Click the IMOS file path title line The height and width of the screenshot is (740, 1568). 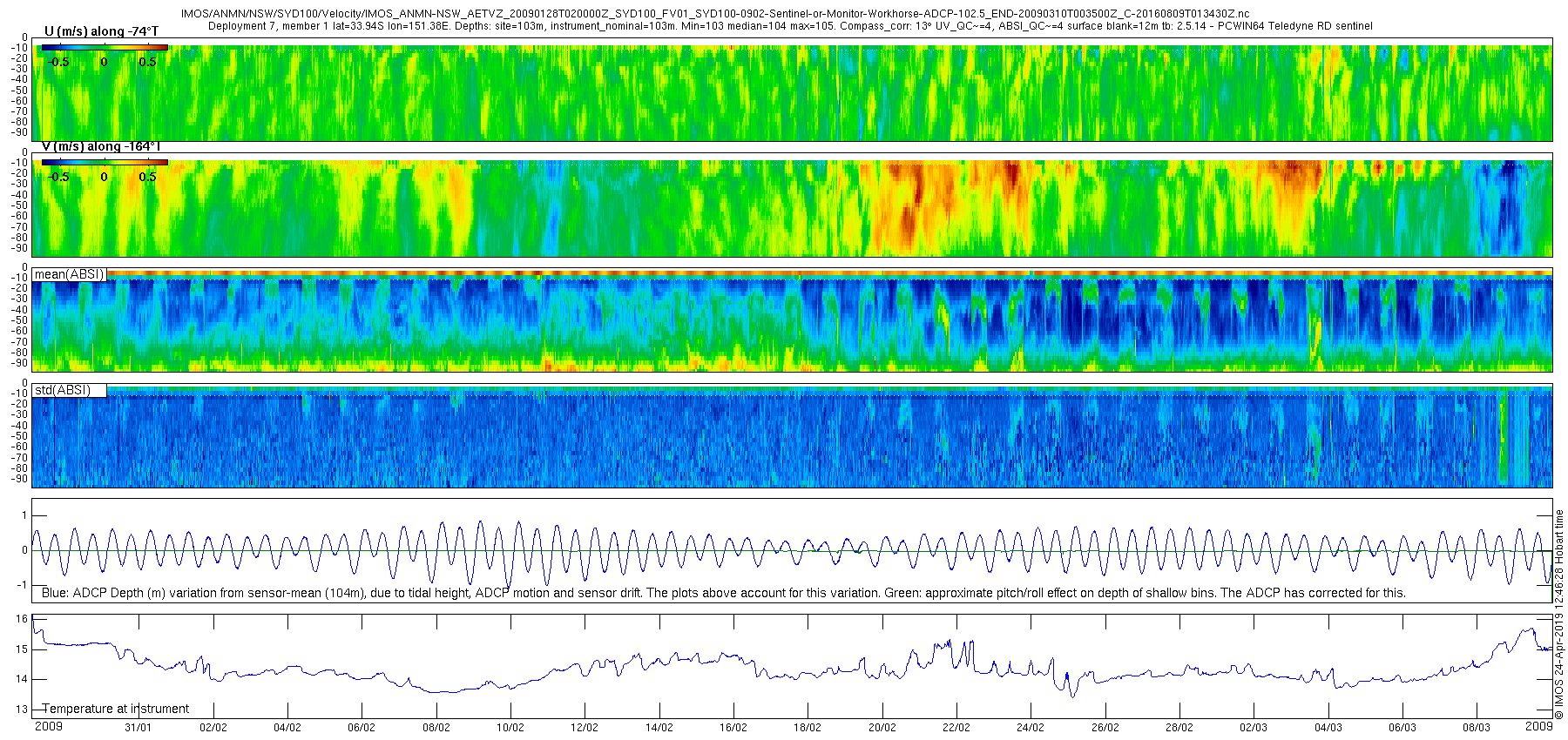pos(714,14)
